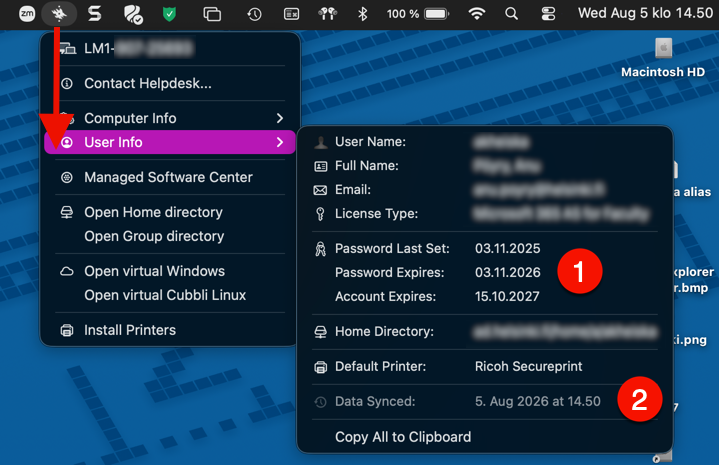
Task: Select the User Info menu item
Action: coord(170,142)
